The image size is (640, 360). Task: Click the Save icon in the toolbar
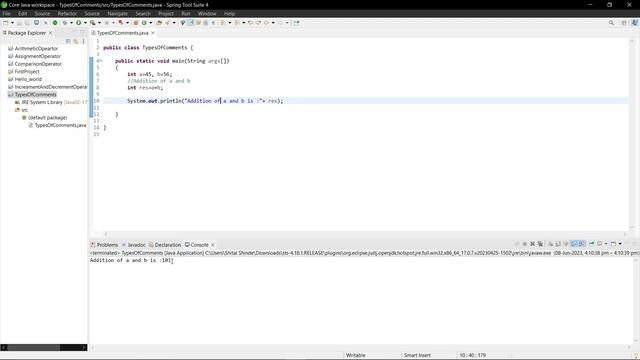click(x=19, y=23)
